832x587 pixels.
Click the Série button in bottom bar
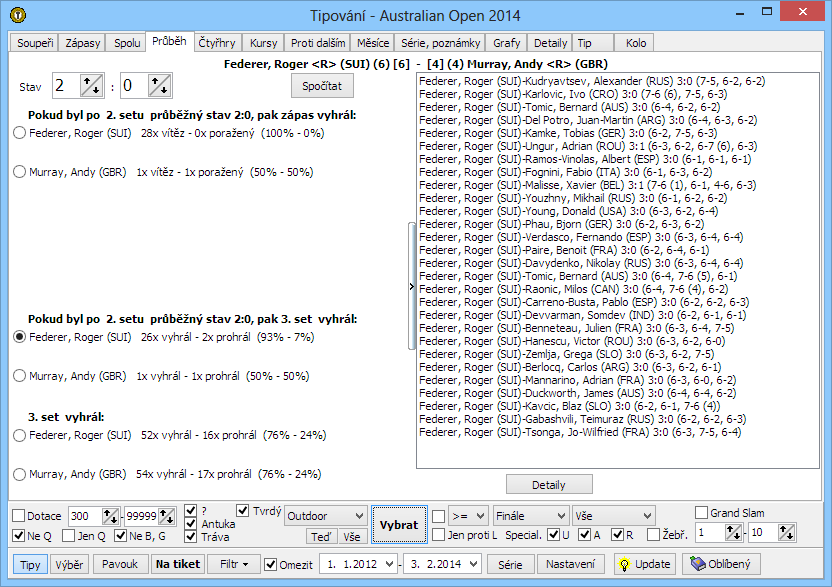(510, 564)
